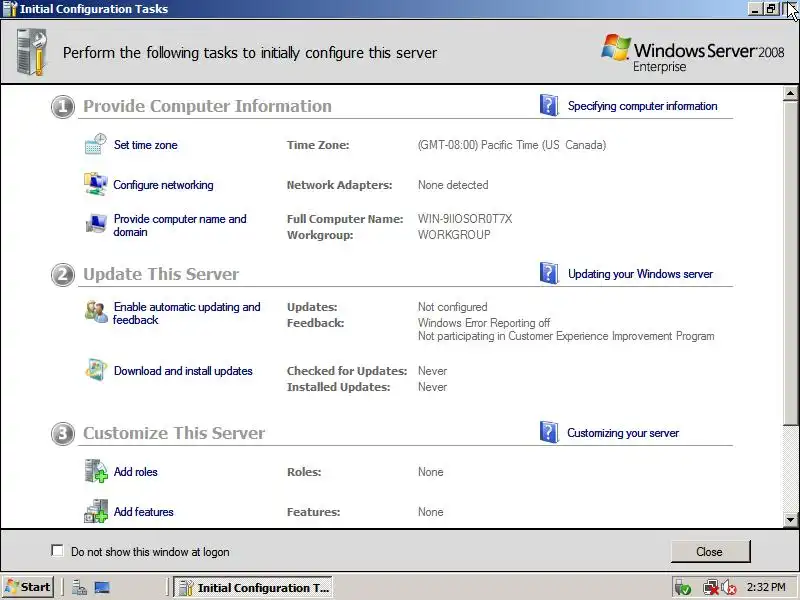Click the computer name and domain icon

[95, 223]
